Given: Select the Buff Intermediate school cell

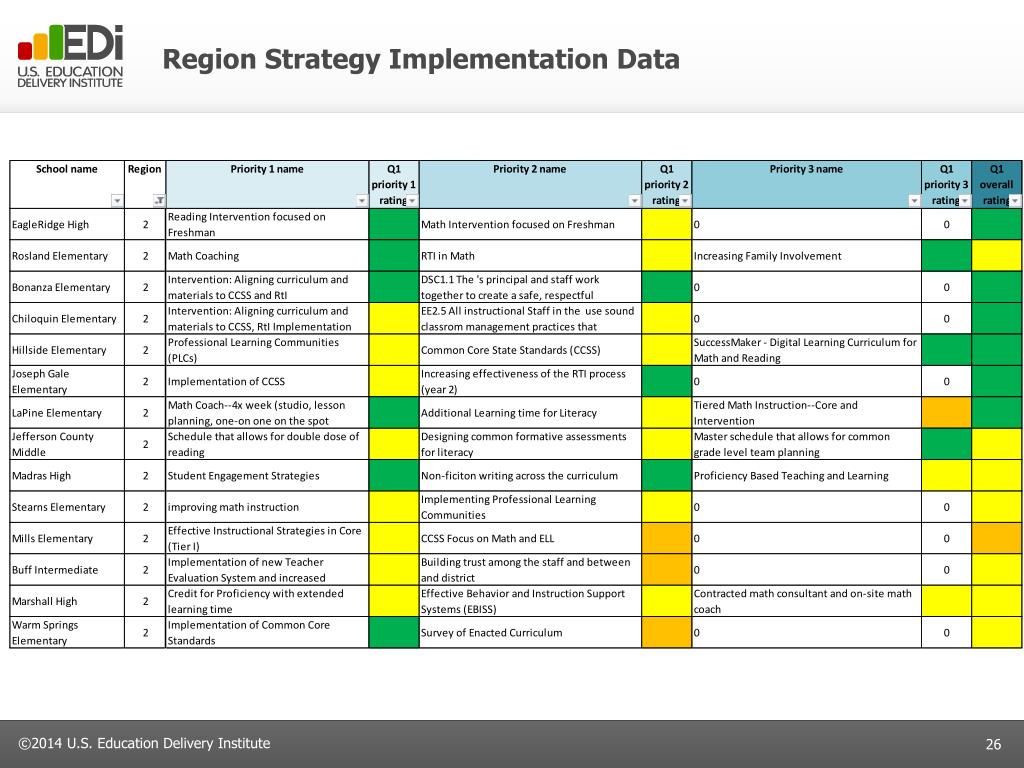Looking at the screenshot, I should point(67,569).
